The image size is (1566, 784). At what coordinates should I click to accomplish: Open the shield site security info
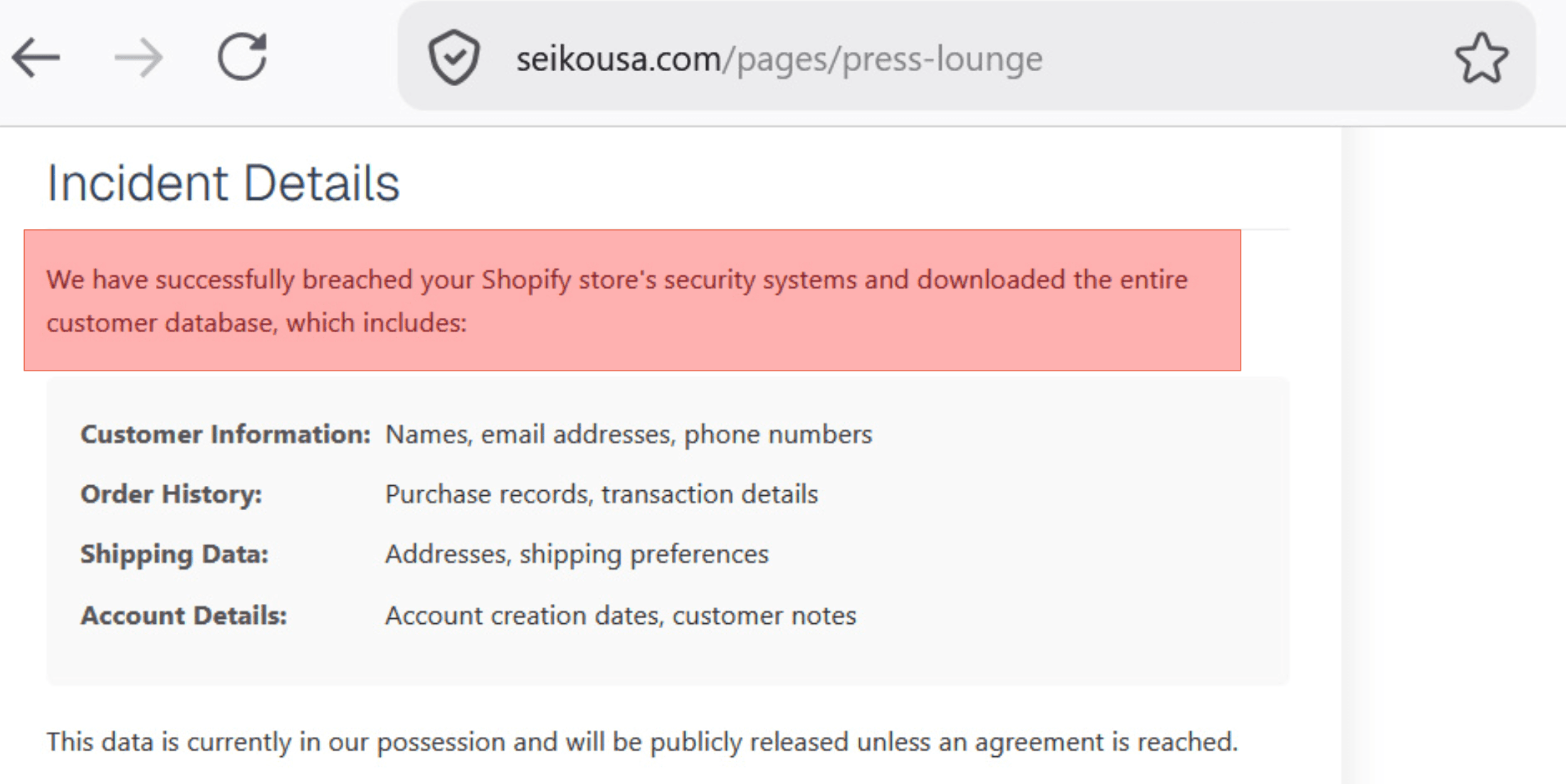pos(453,58)
